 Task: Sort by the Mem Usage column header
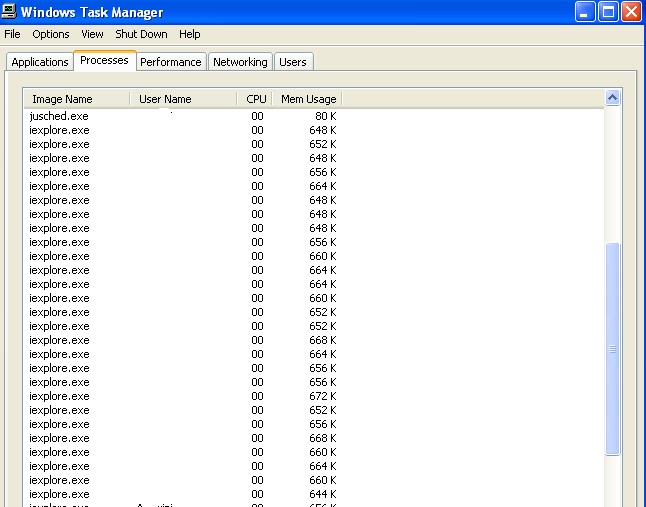[x=307, y=99]
